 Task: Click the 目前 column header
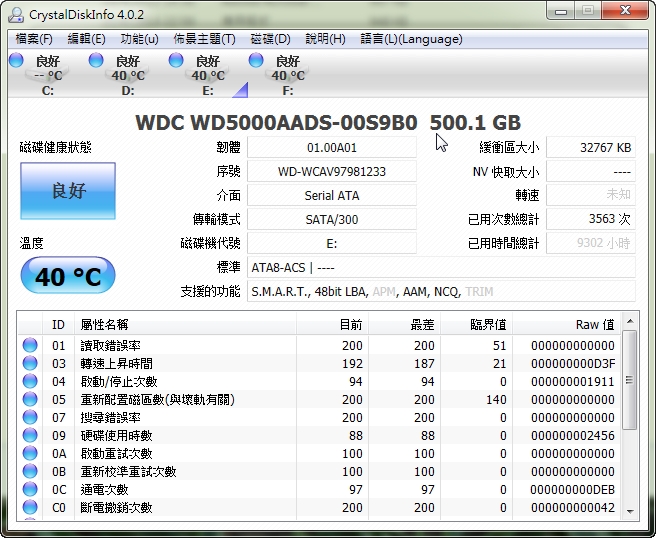(333, 324)
